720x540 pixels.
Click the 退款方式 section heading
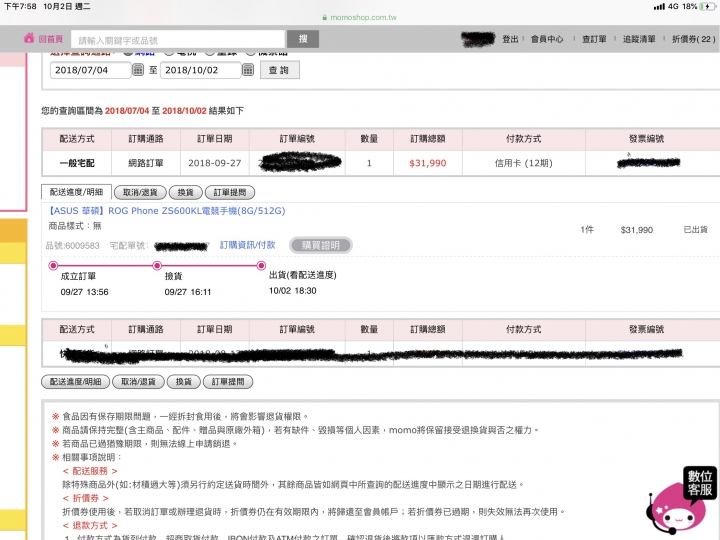[x=90, y=525]
